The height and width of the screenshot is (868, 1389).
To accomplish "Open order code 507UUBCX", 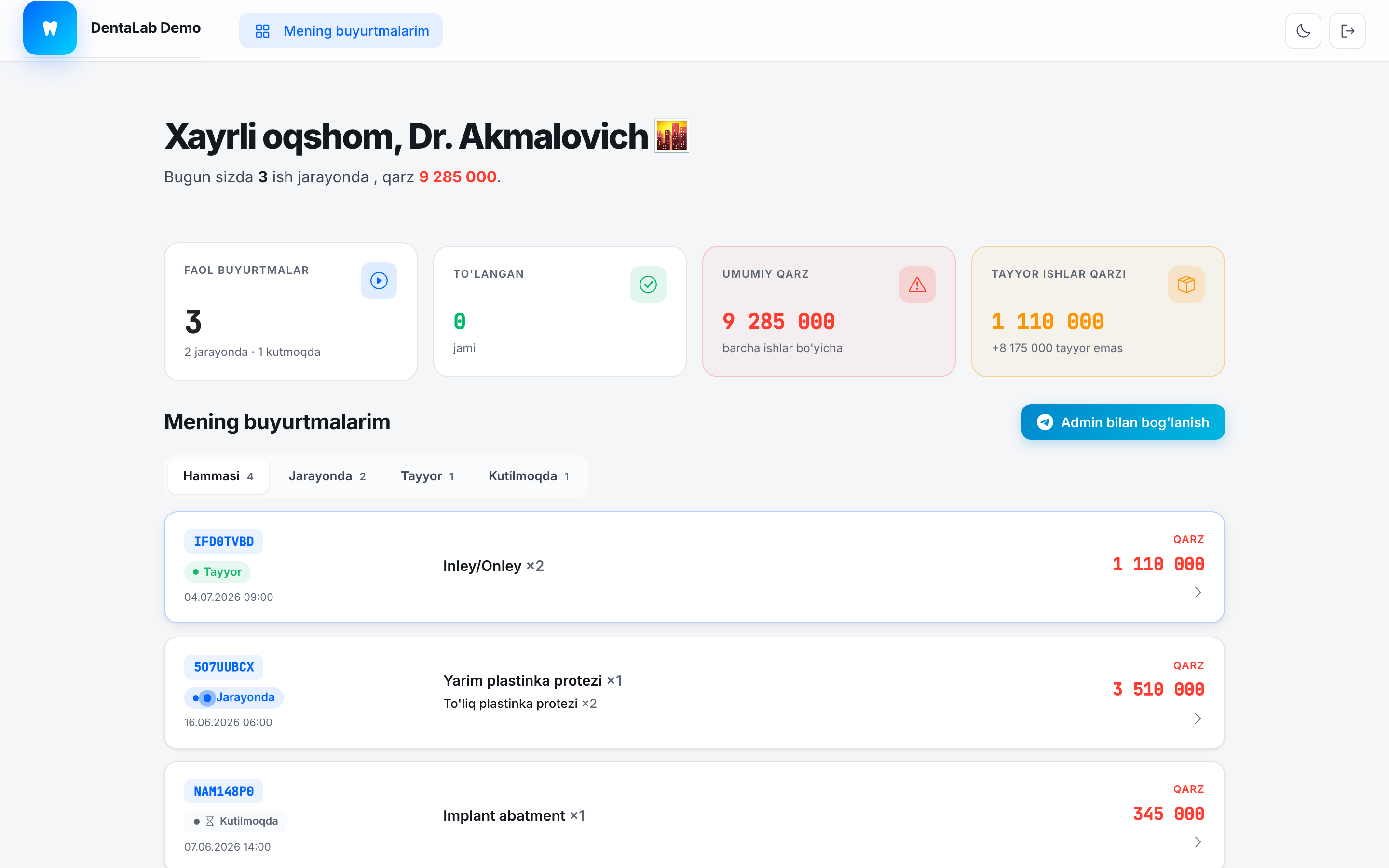I will click(224, 667).
